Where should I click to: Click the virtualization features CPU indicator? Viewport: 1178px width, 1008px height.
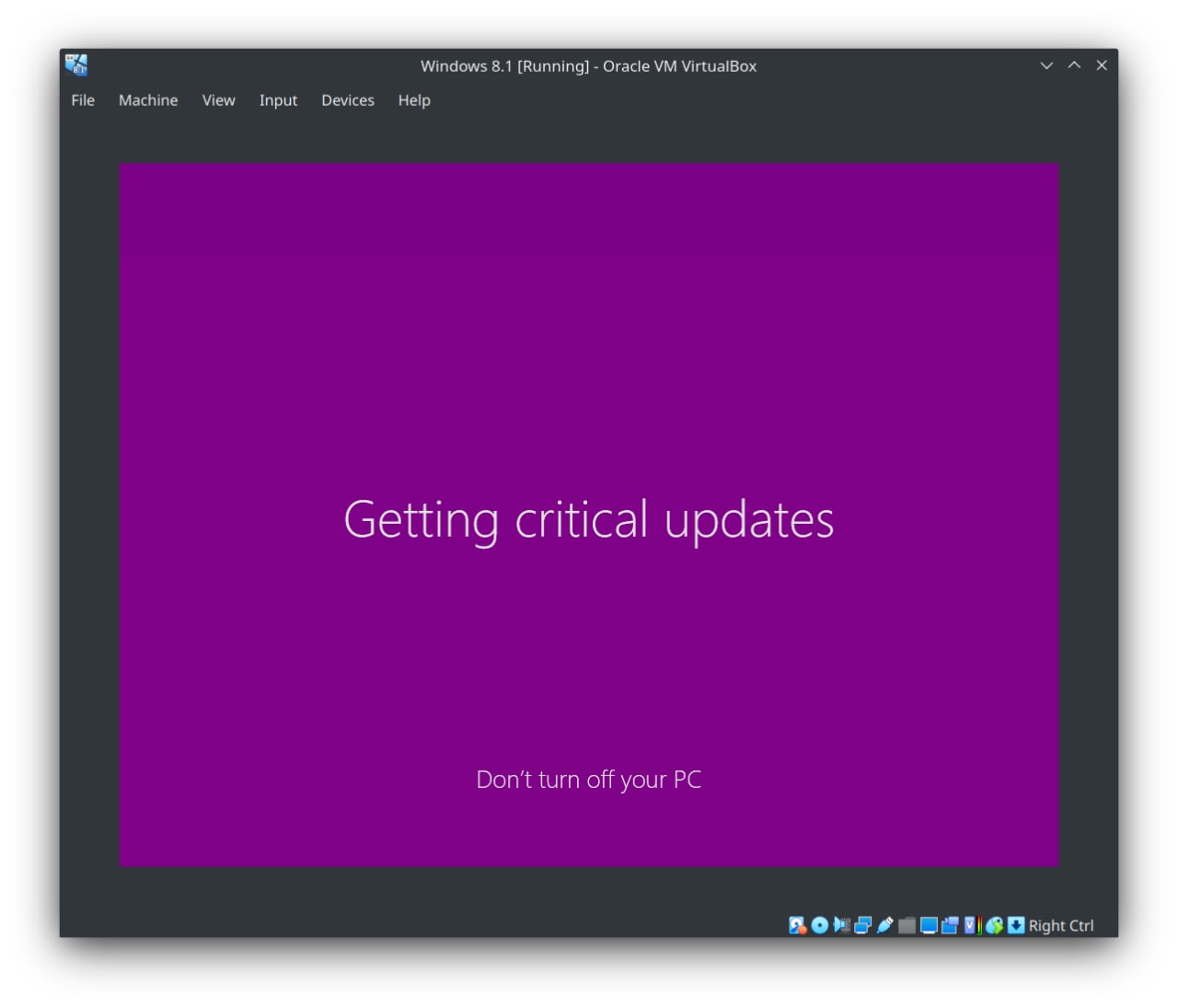tap(973, 925)
